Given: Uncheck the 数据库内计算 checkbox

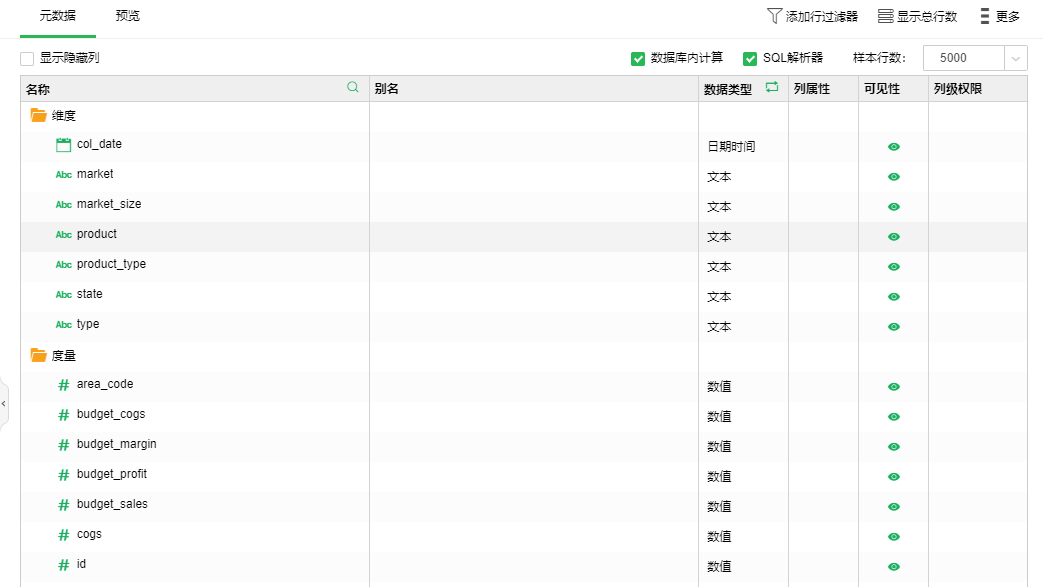Looking at the screenshot, I should 638,59.
